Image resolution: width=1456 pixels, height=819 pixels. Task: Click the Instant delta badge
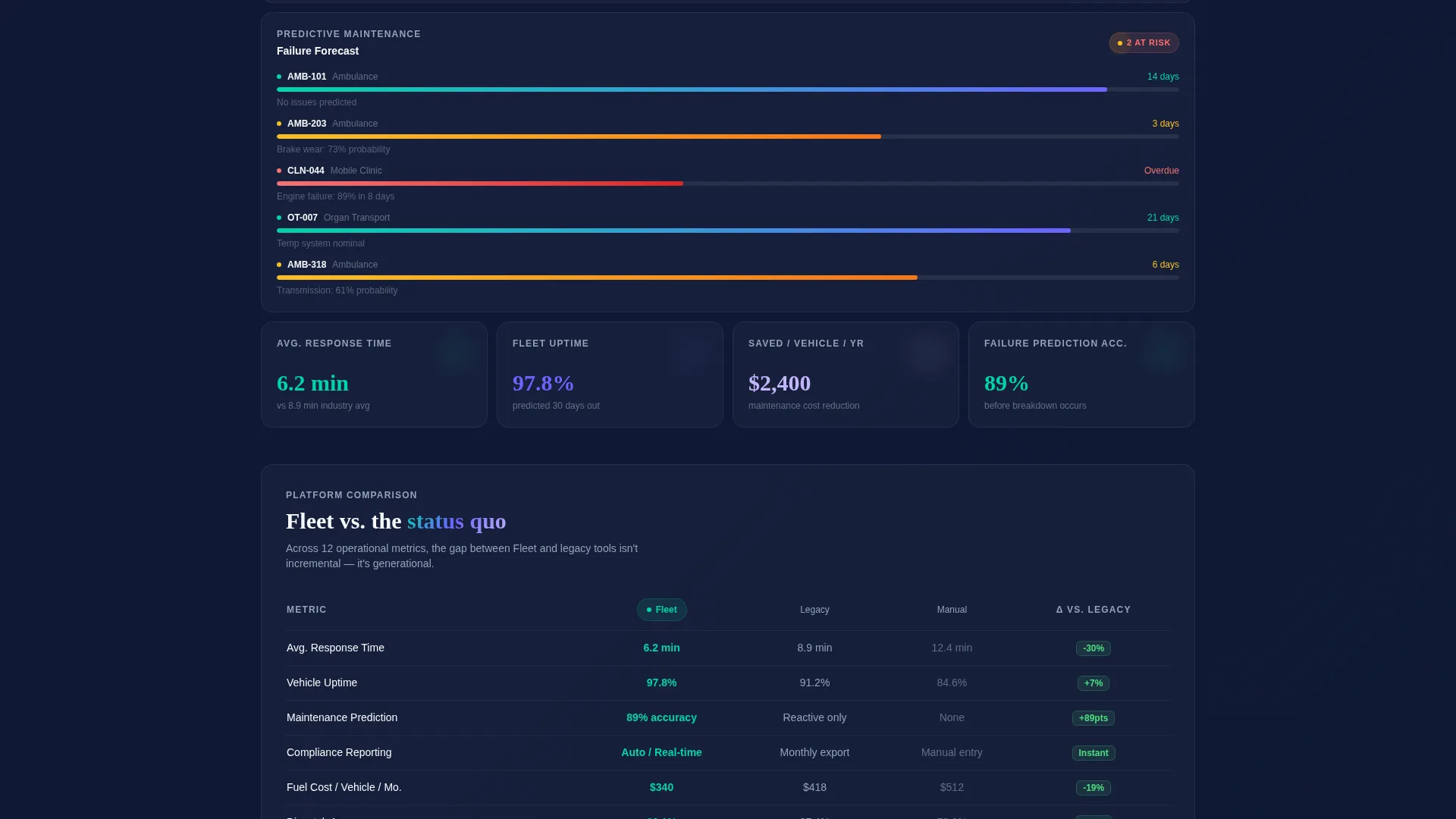(1093, 753)
